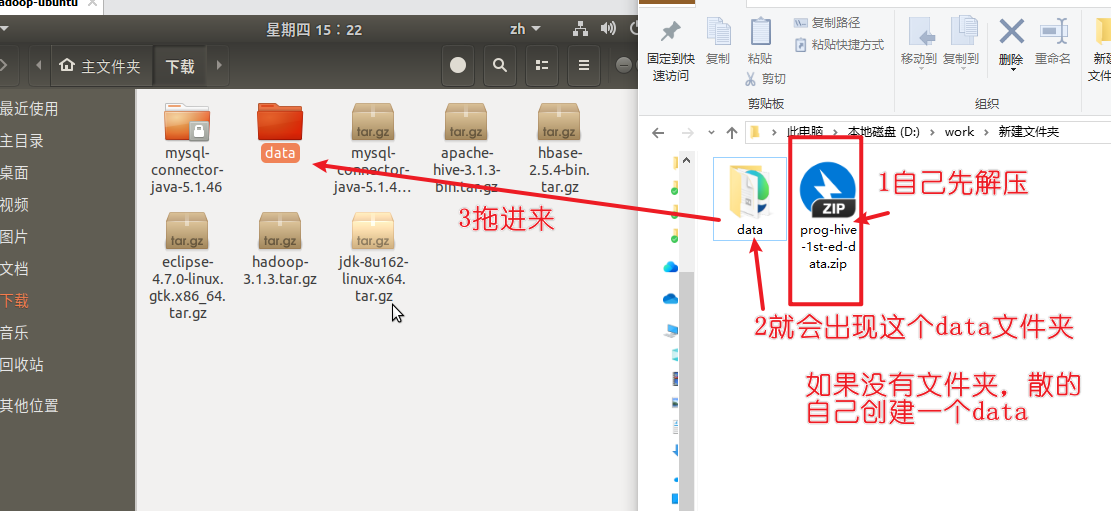1111x511 pixels.
Task: Toggle list view in Nautilus toolbar
Action: [542, 66]
